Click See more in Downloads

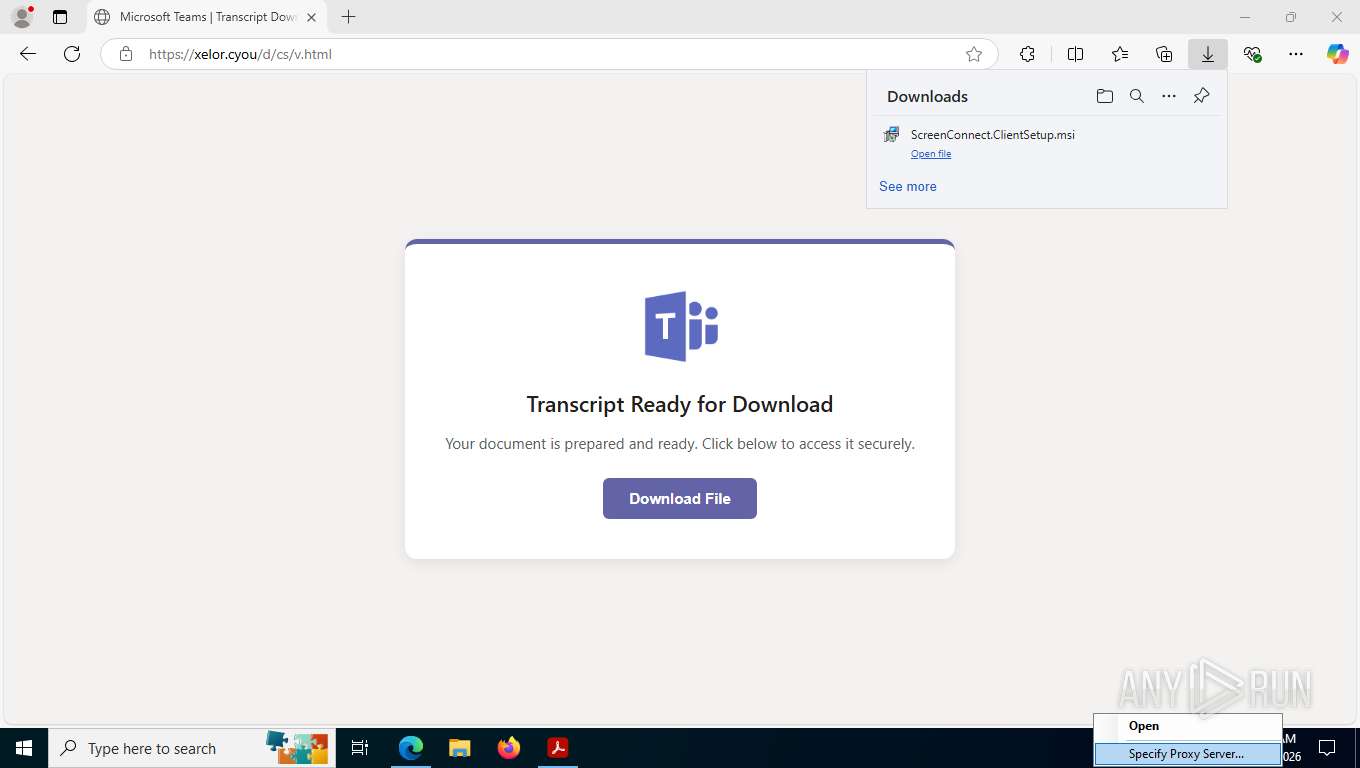908,186
